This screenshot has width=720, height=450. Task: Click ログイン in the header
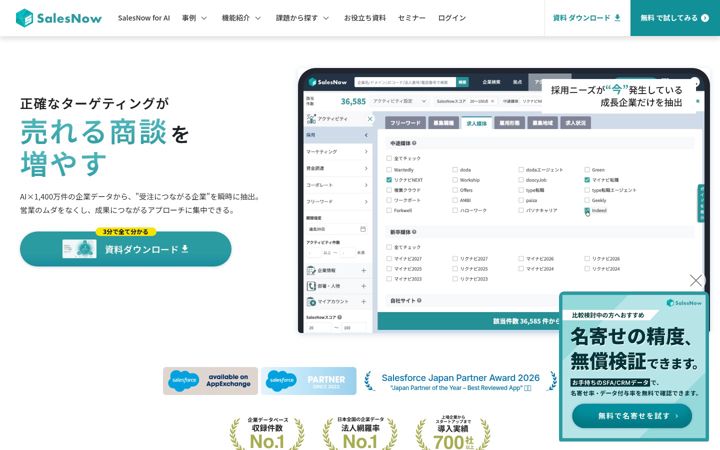(452, 18)
